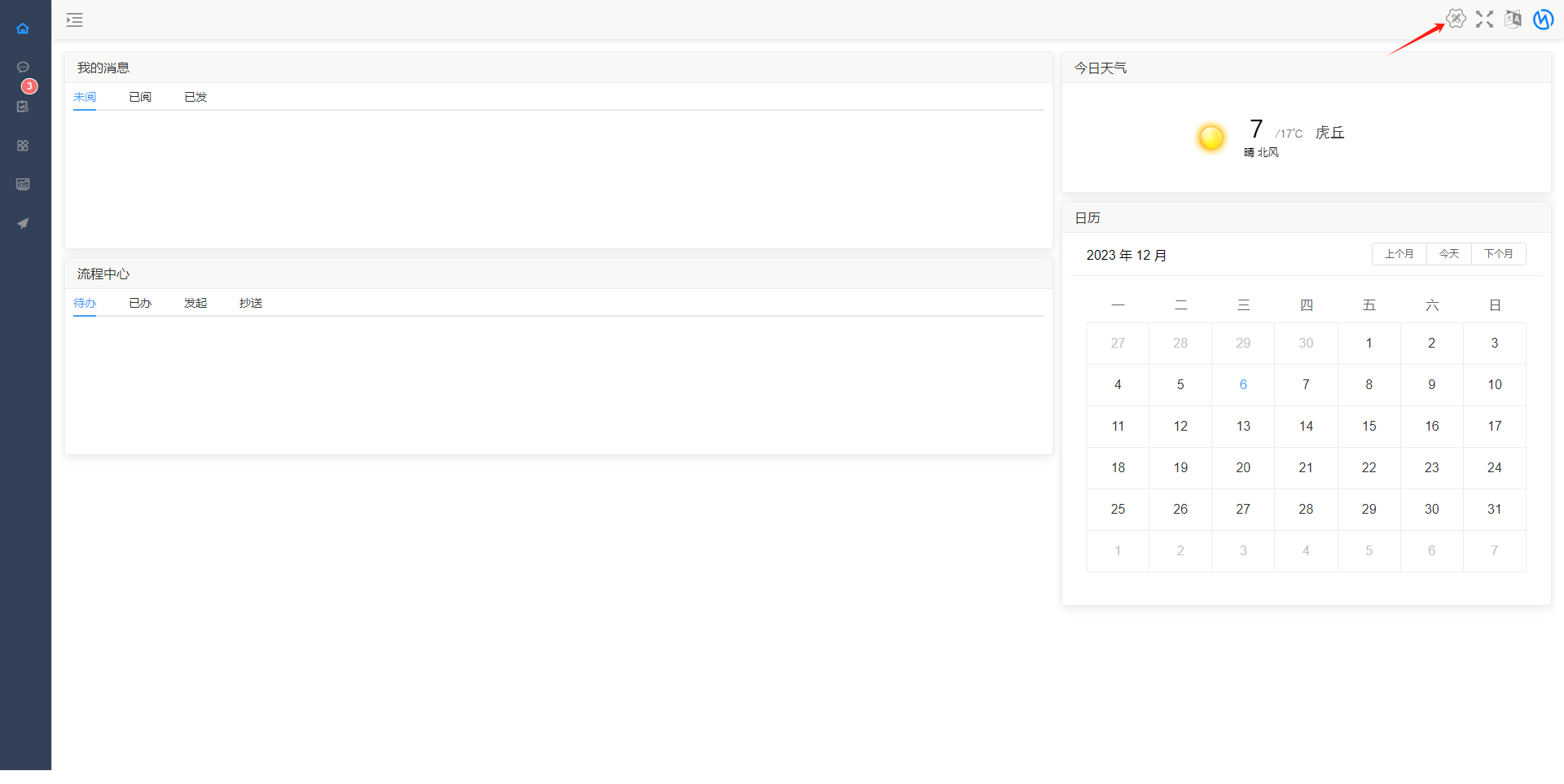Select December 14 in the calendar
The image size is (1564, 784).
(1306, 426)
